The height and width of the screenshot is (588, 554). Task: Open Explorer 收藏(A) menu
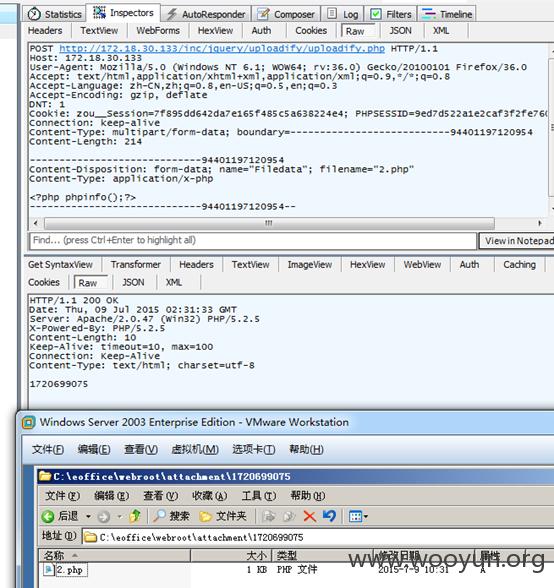click(210, 496)
